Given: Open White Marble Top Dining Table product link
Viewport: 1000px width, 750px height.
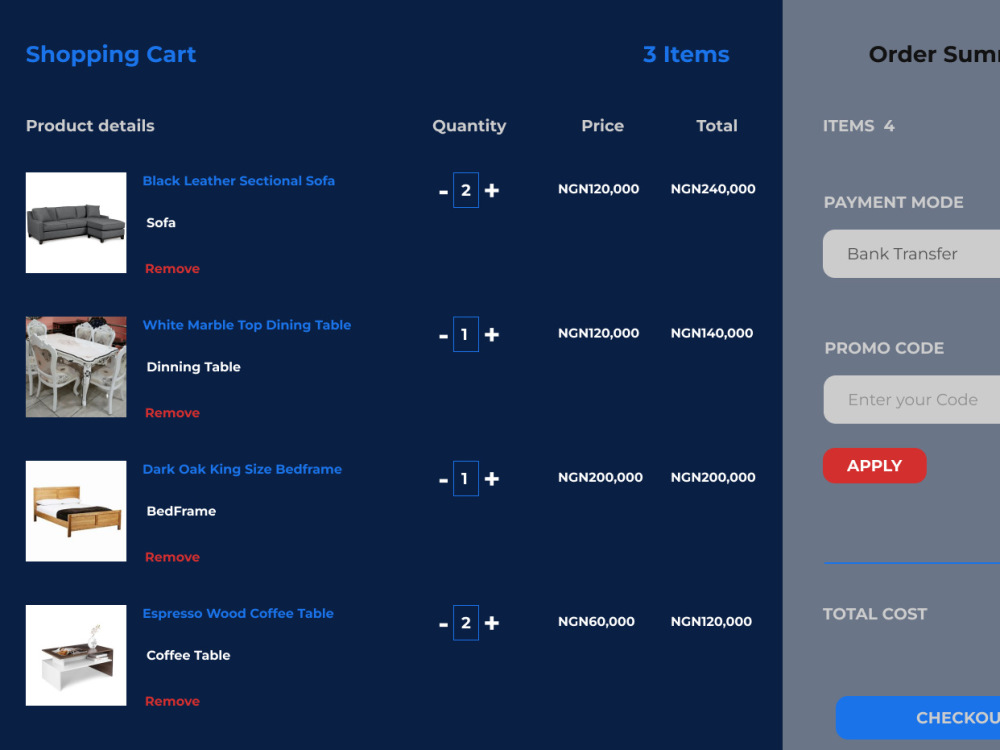Looking at the screenshot, I should (247, 325).
